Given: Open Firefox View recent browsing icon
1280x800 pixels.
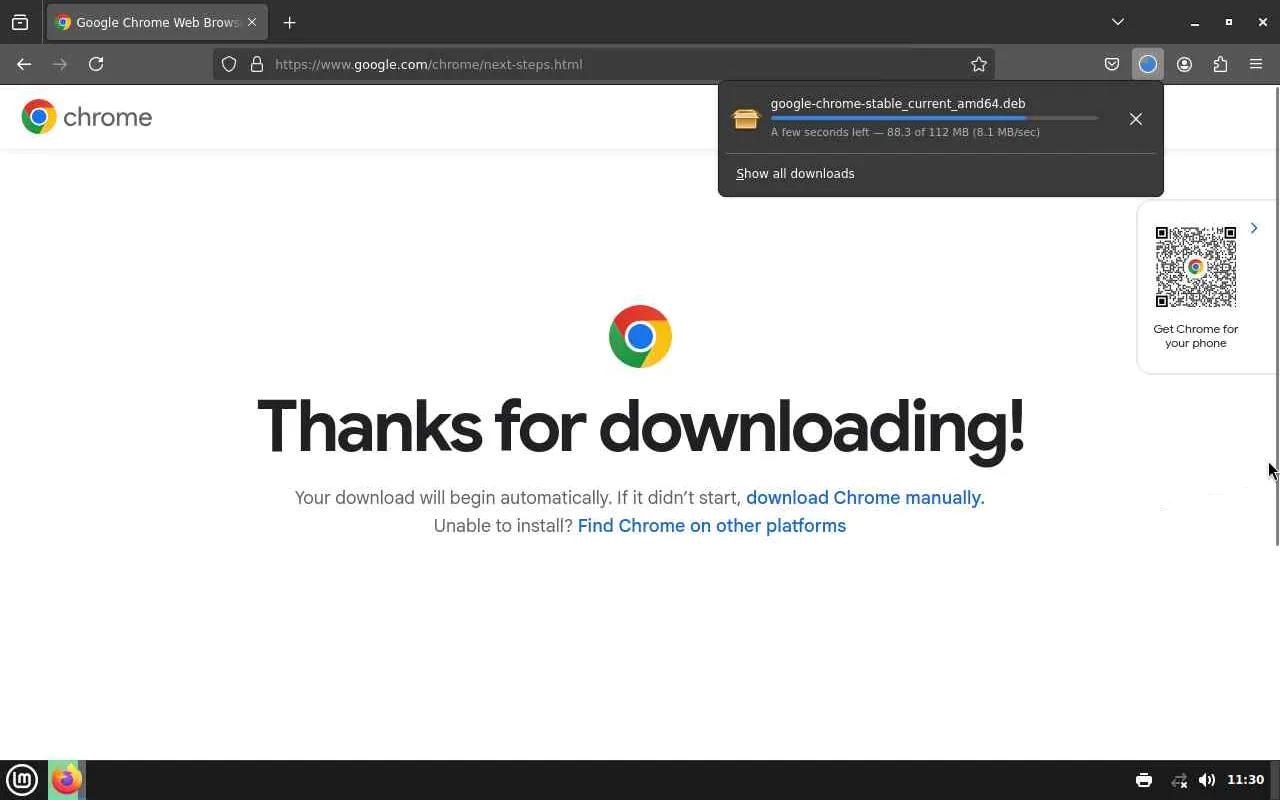Looking at the screenshot, I should (x=20, y=22).
